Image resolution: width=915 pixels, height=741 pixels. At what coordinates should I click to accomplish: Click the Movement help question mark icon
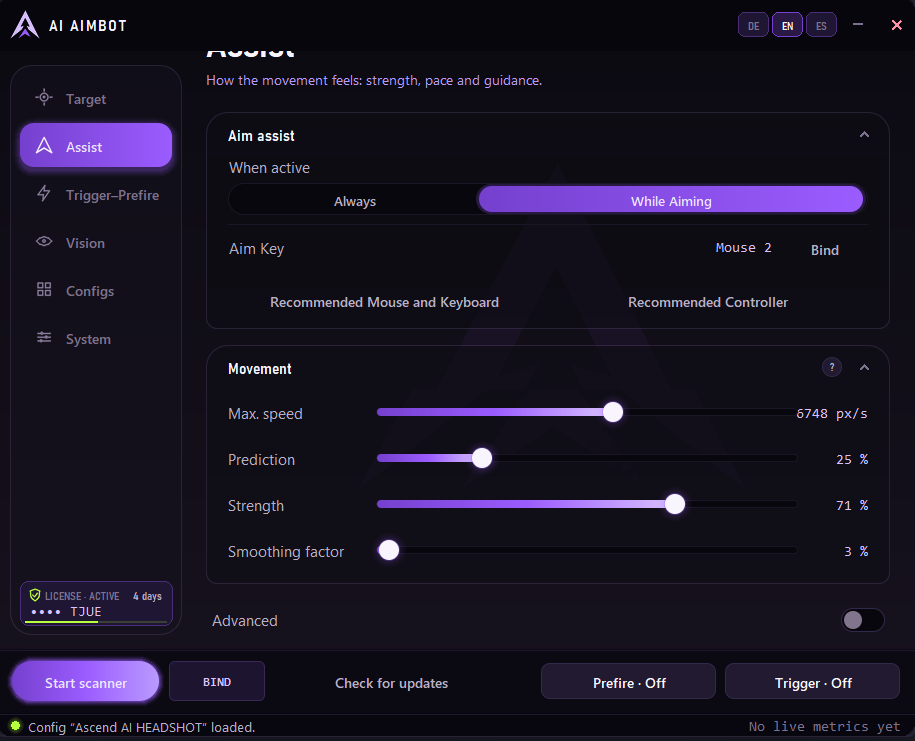(832, 367)
